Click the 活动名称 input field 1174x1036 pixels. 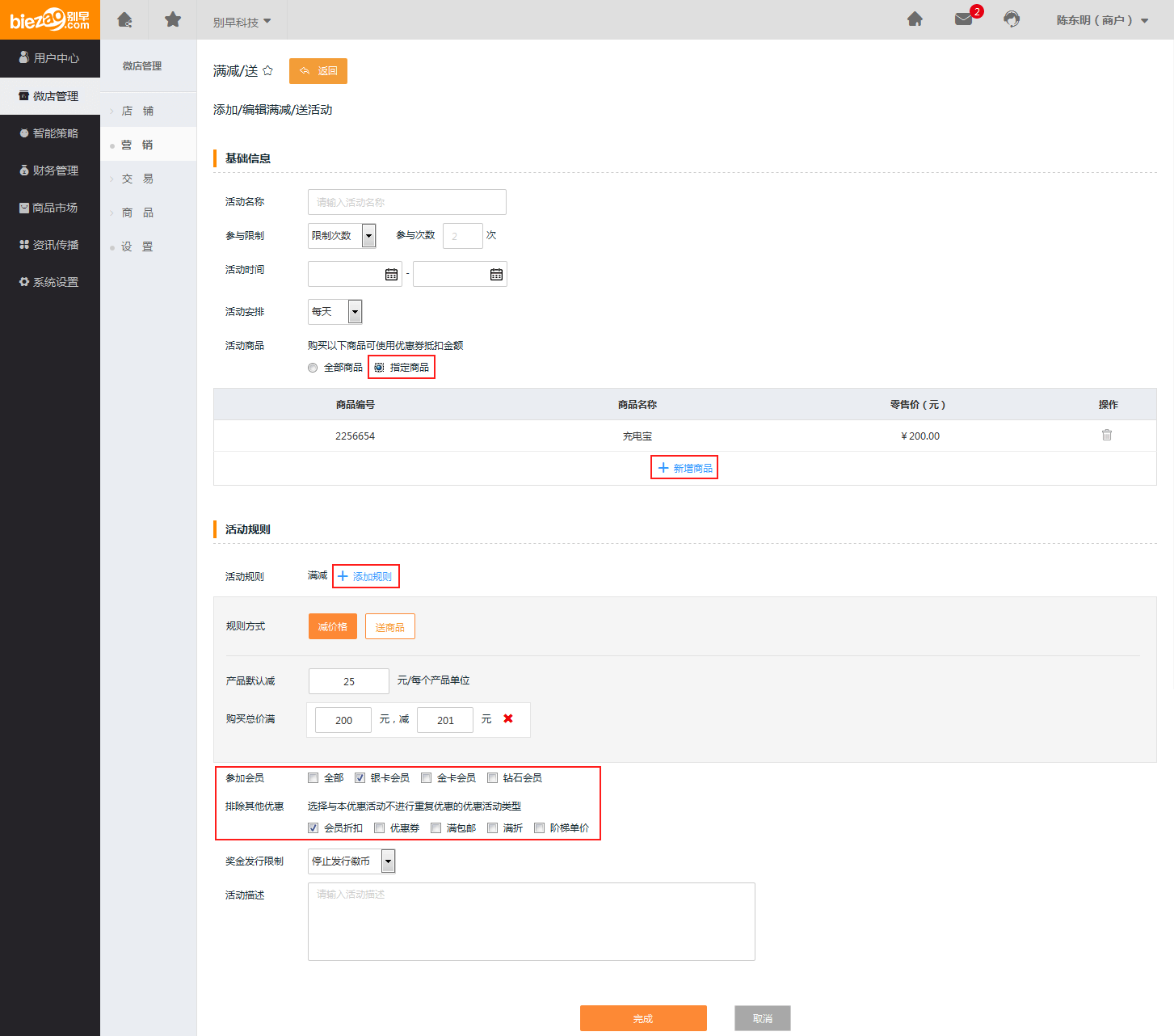(406, 202)
